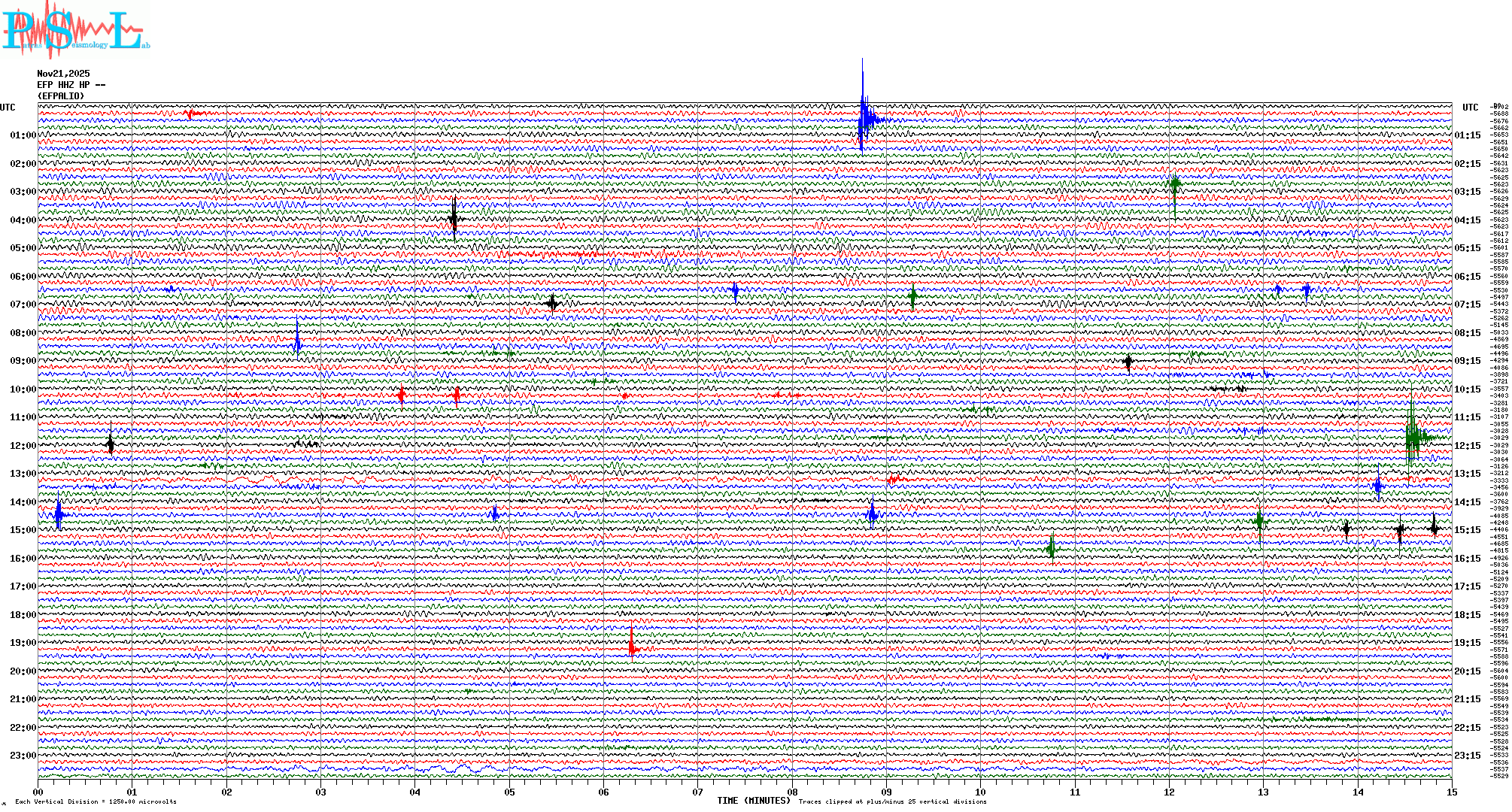This screenshot has width=1512, height=812.
Task: Click the 23:15 label on right axis
Action: (1467, 756)
